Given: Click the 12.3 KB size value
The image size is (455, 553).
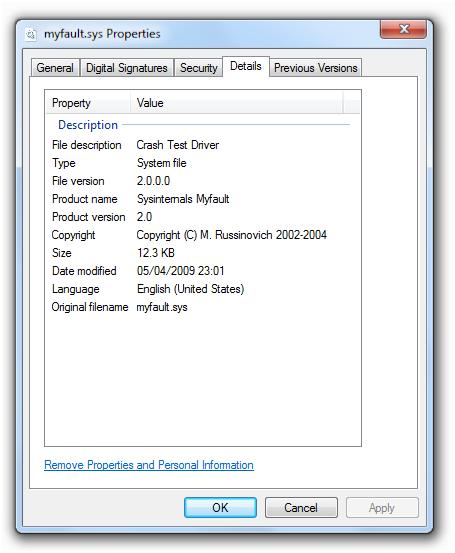Looking at the screenshot, I should point(156,253).
